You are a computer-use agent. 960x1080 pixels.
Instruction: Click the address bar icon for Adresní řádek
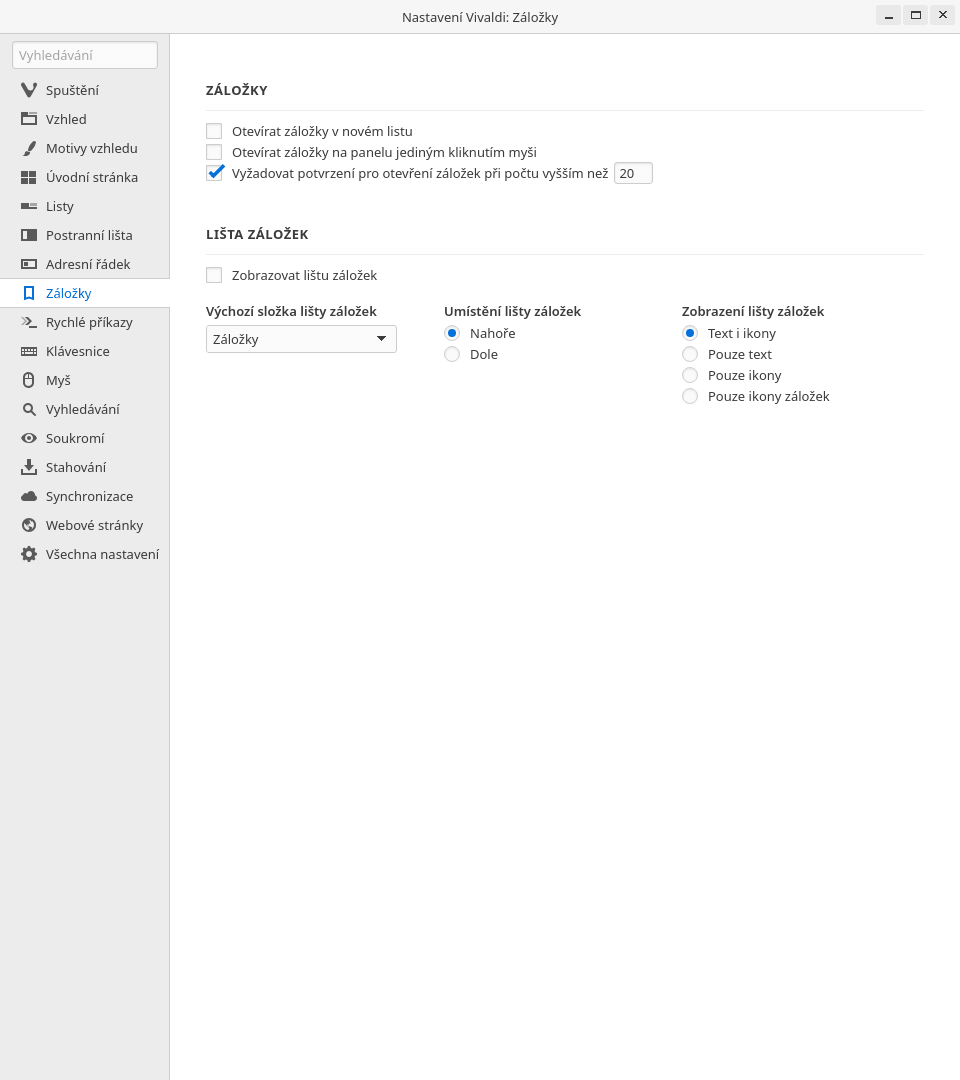coord(29,264)
